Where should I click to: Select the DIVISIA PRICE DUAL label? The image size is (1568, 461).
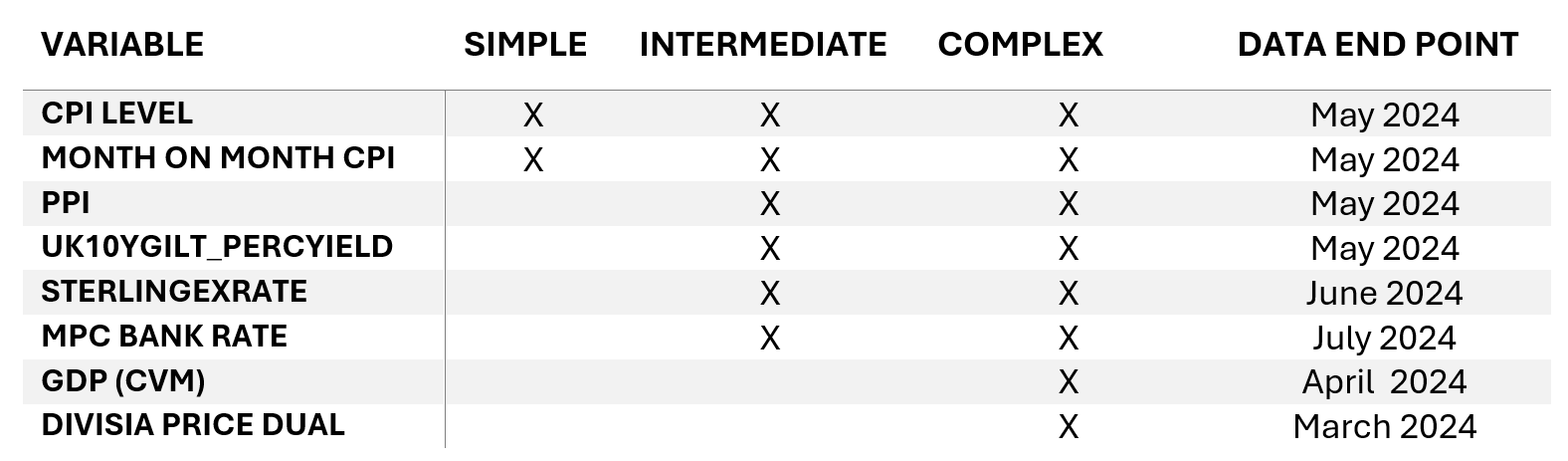tap(193, 425)
